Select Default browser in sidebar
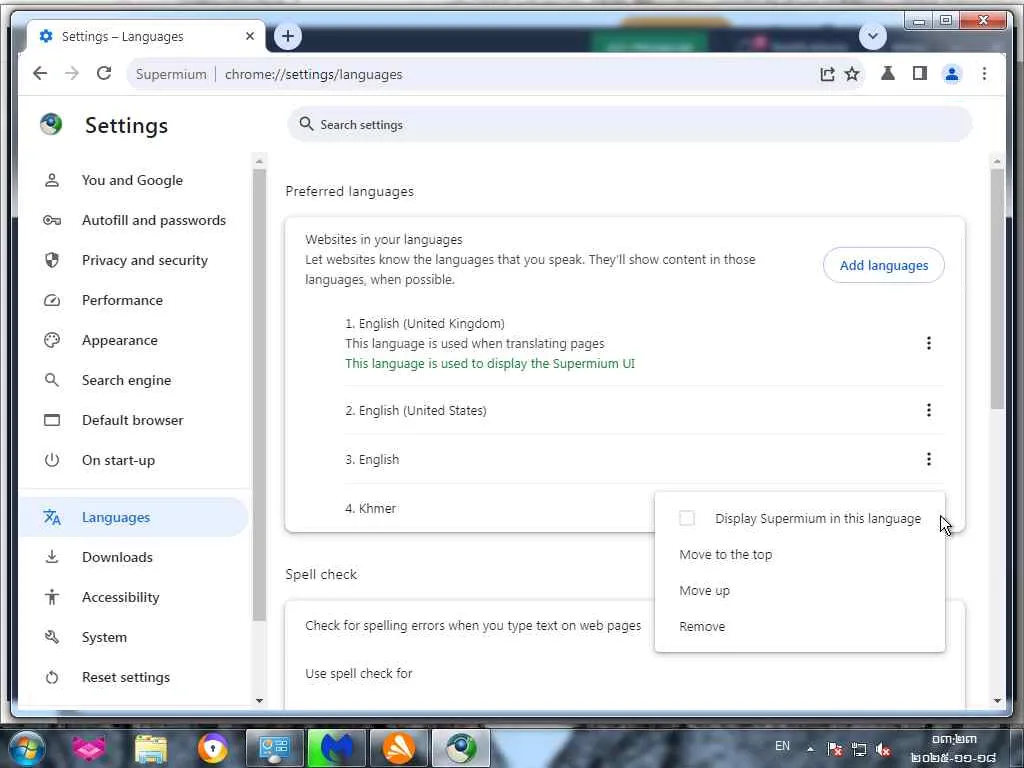 (134, 420)
